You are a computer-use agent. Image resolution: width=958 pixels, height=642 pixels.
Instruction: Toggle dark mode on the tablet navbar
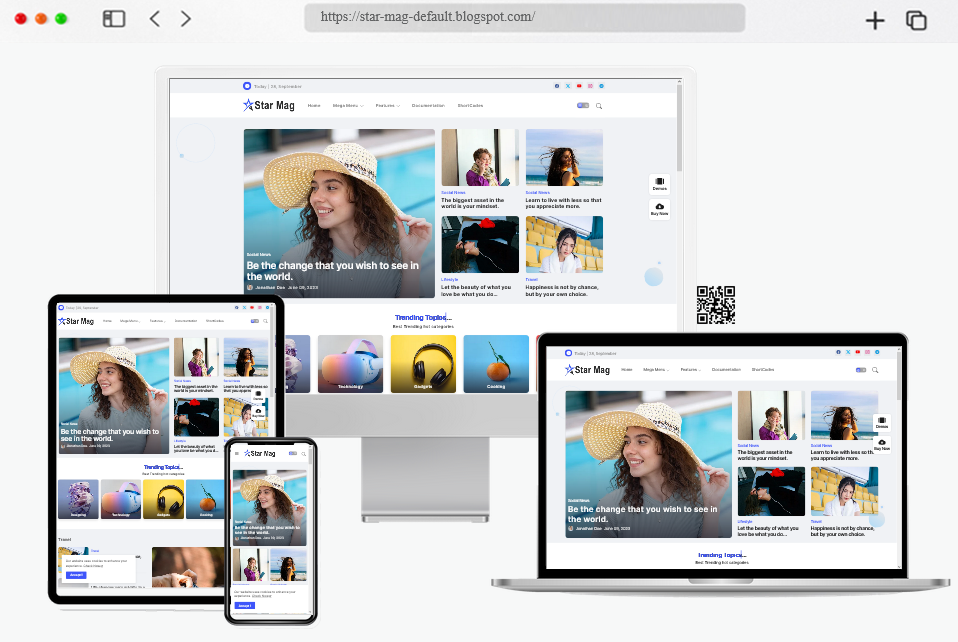pyautogui.click(x=253, y=321)
